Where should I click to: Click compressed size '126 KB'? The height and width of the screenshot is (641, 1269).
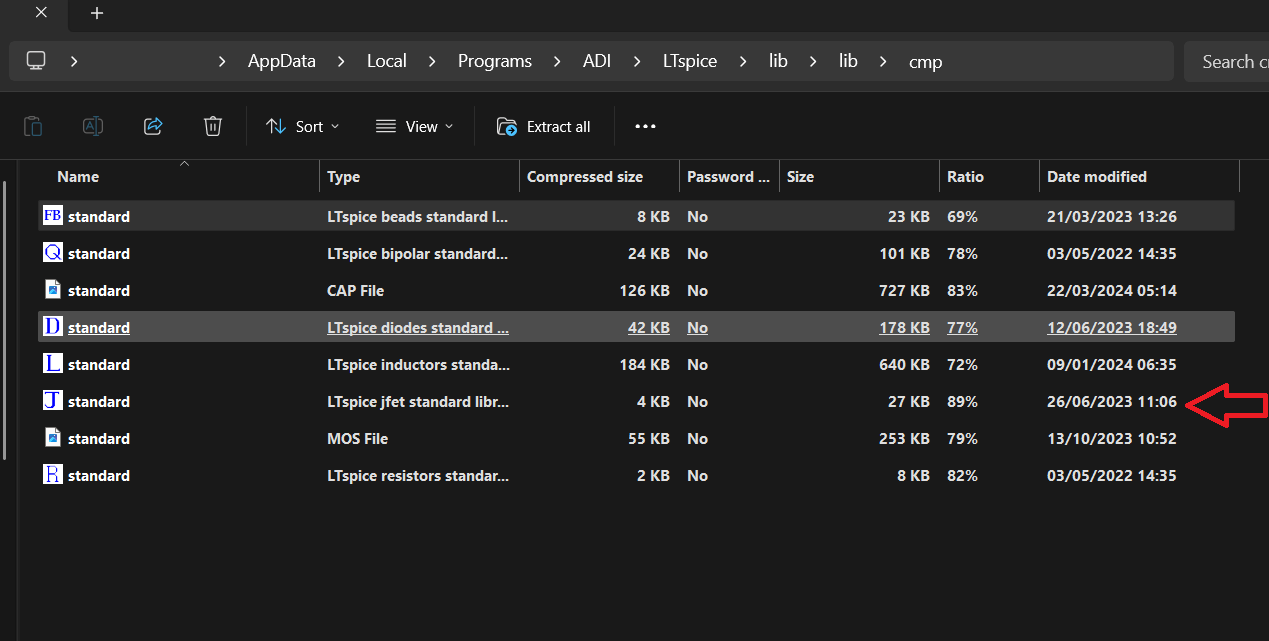(x=644, y=290)
